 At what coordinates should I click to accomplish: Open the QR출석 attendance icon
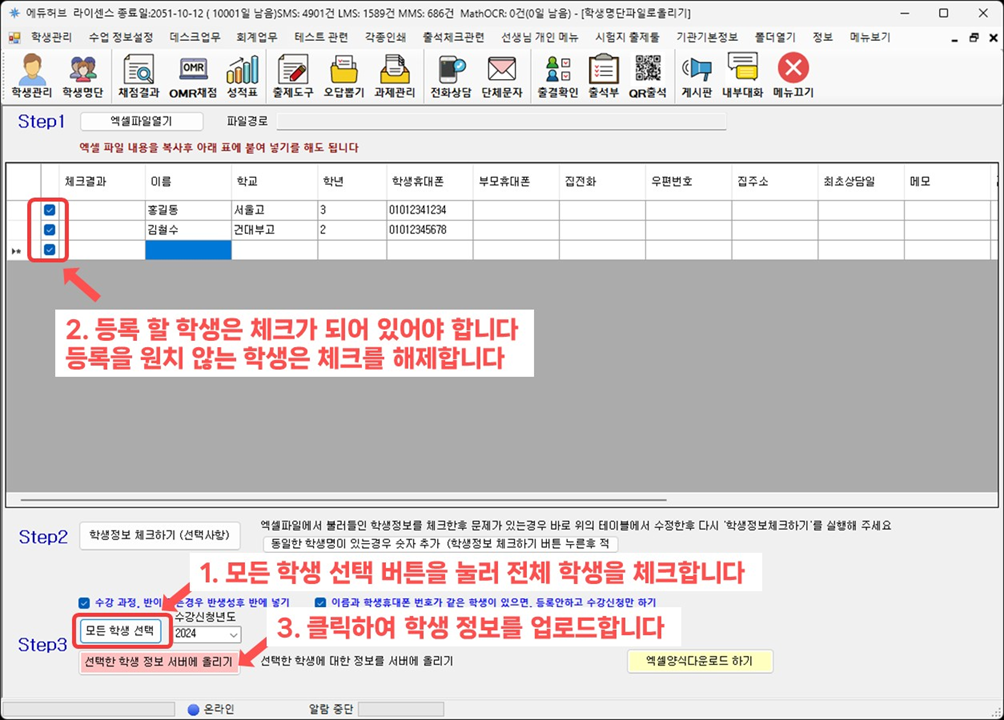coord(647,76)
